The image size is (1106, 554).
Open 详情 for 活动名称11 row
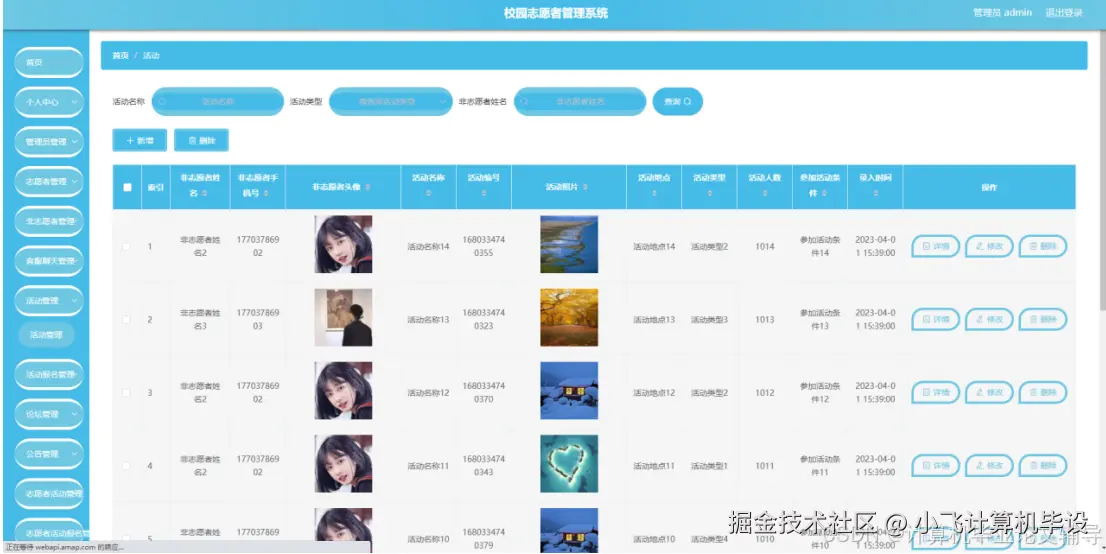tap(936, 466)
